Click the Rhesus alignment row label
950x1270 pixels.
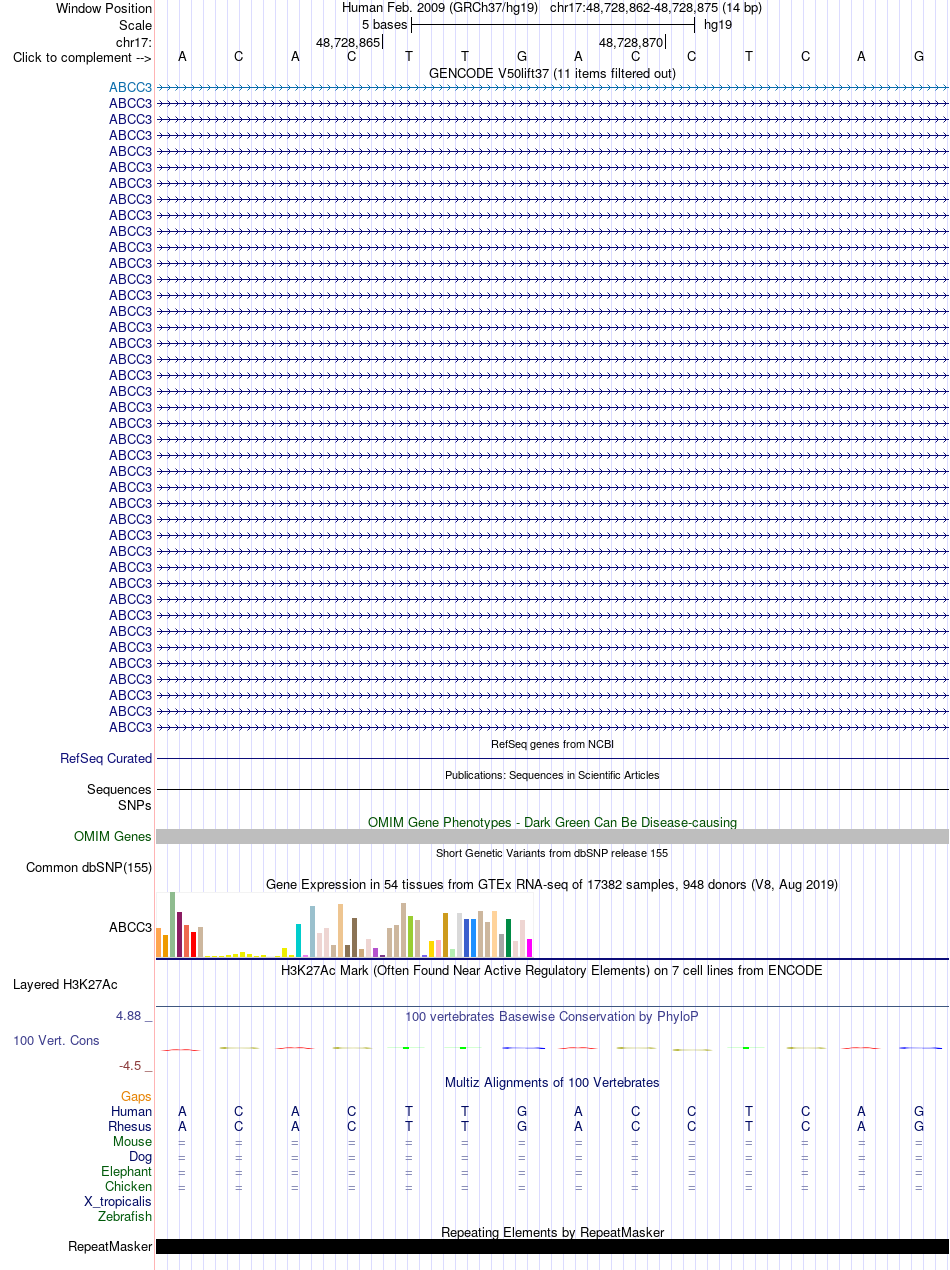130,1126
